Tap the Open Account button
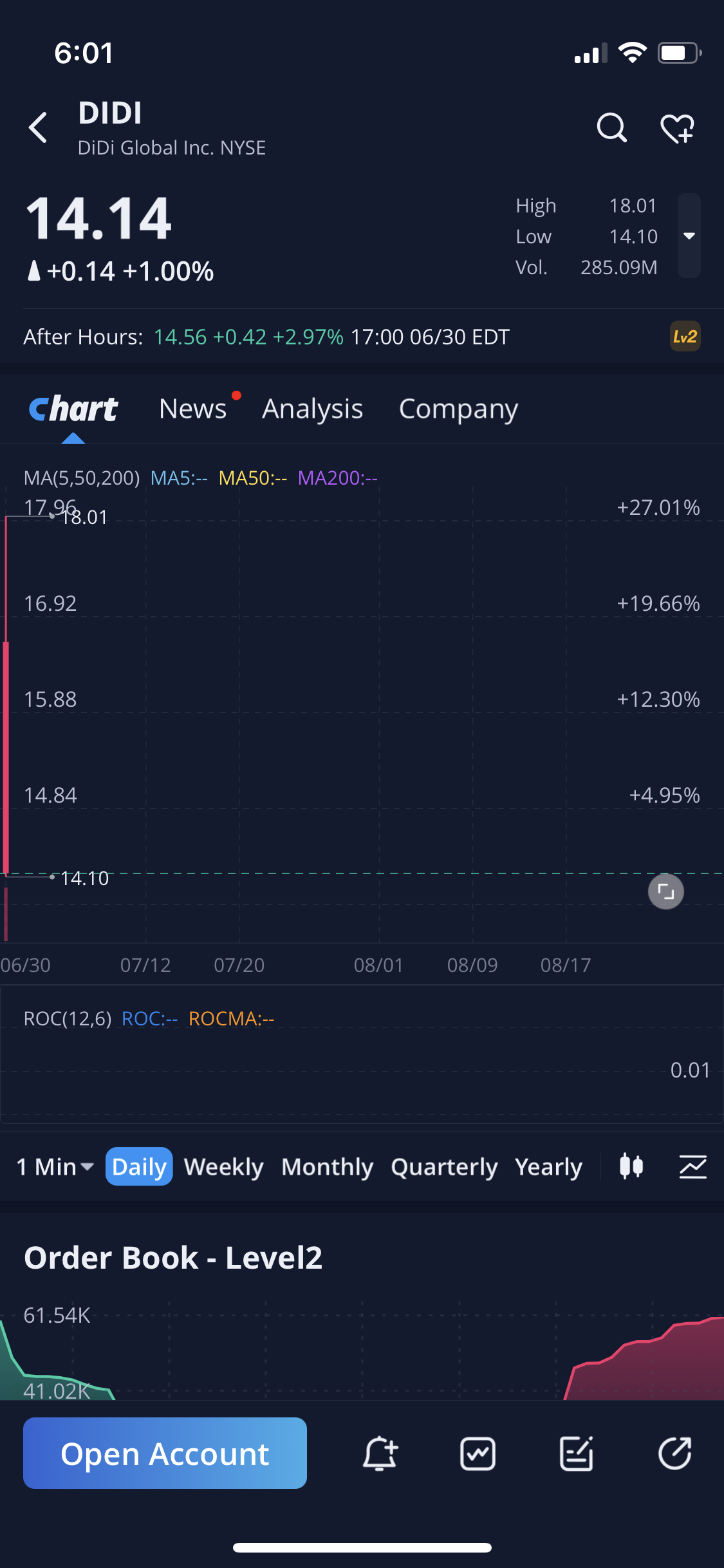The height and width of the screenshot is (1568, 724). point(165,1453)
